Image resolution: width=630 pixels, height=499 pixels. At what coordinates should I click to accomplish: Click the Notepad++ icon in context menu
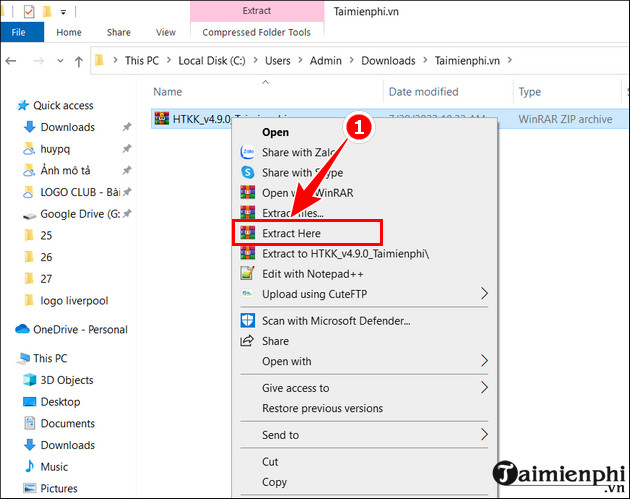click(247, 273)
